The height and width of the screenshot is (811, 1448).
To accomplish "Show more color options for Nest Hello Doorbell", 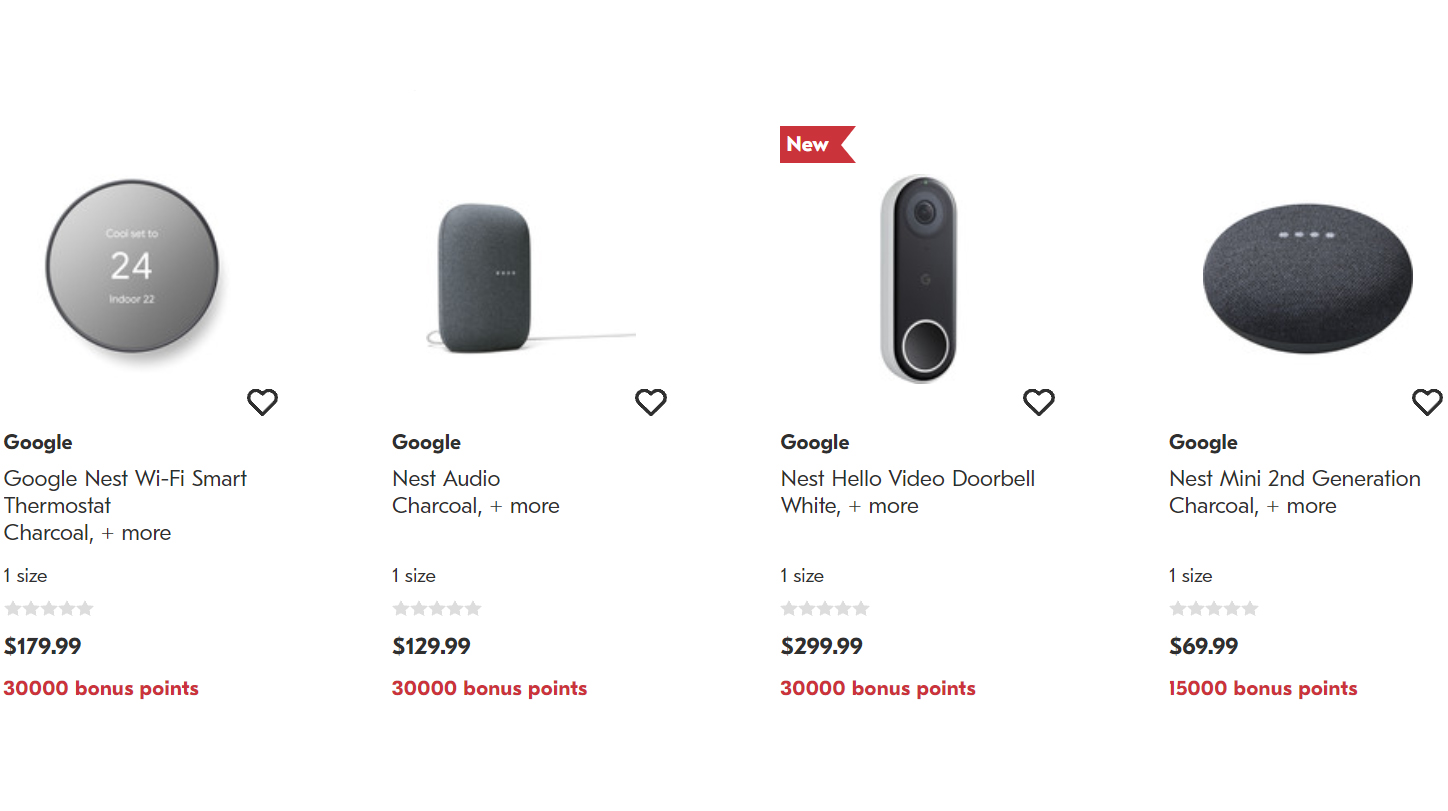I will (x=884, y=506).
